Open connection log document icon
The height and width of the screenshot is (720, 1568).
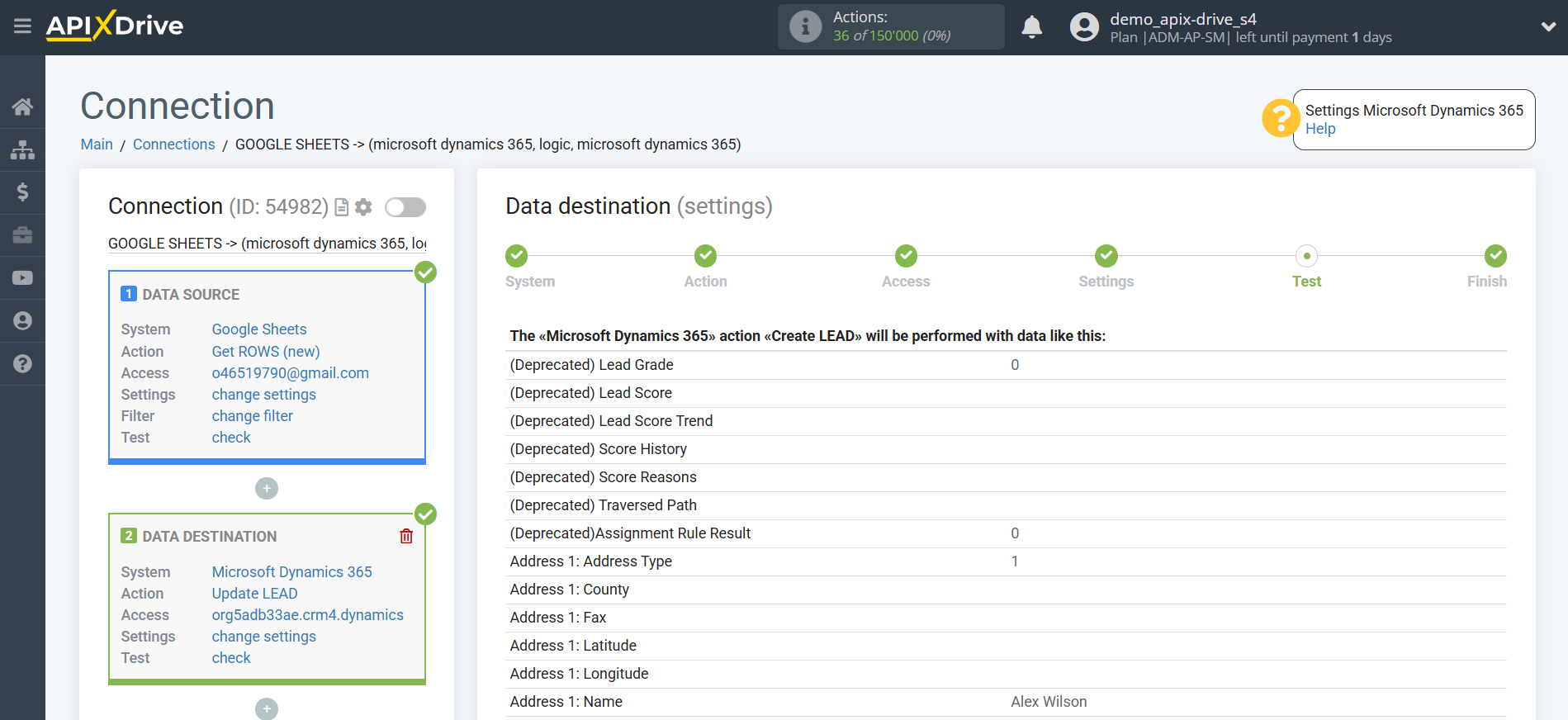point(341,207)
